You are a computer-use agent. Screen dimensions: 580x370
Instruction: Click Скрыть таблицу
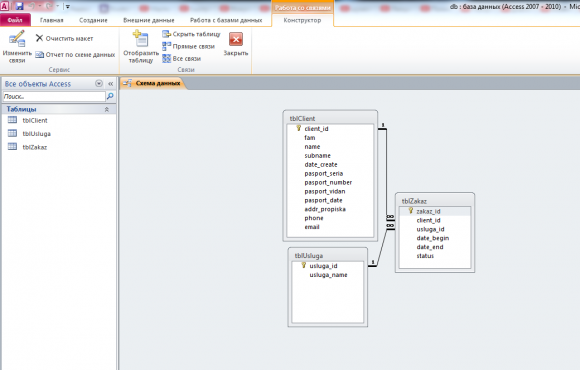pos(191,34)
